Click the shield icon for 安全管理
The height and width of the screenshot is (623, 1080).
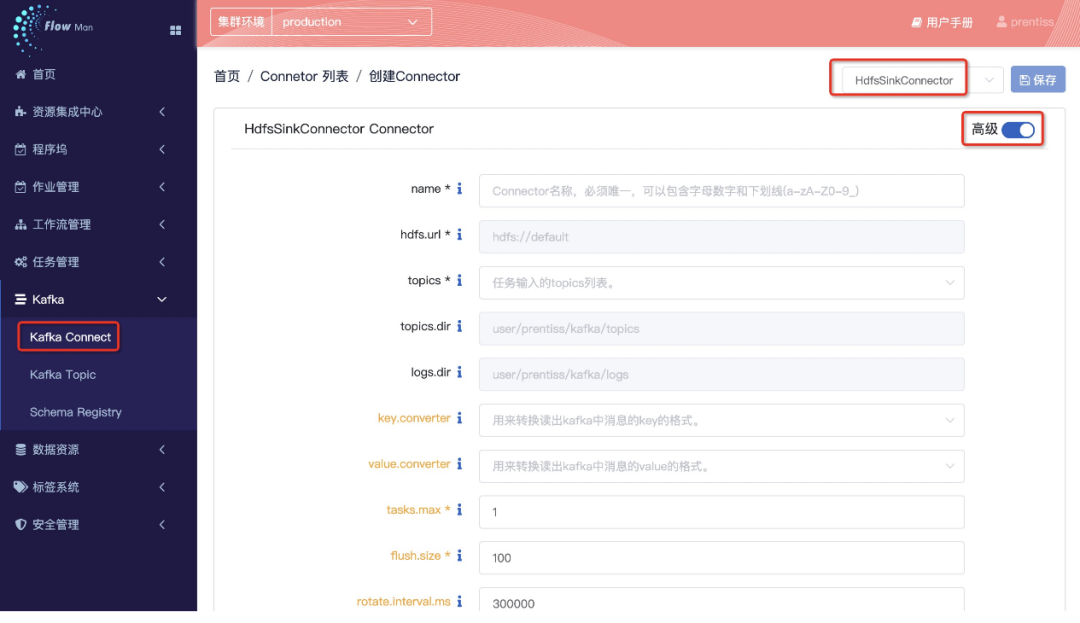[x=21, y=525]
